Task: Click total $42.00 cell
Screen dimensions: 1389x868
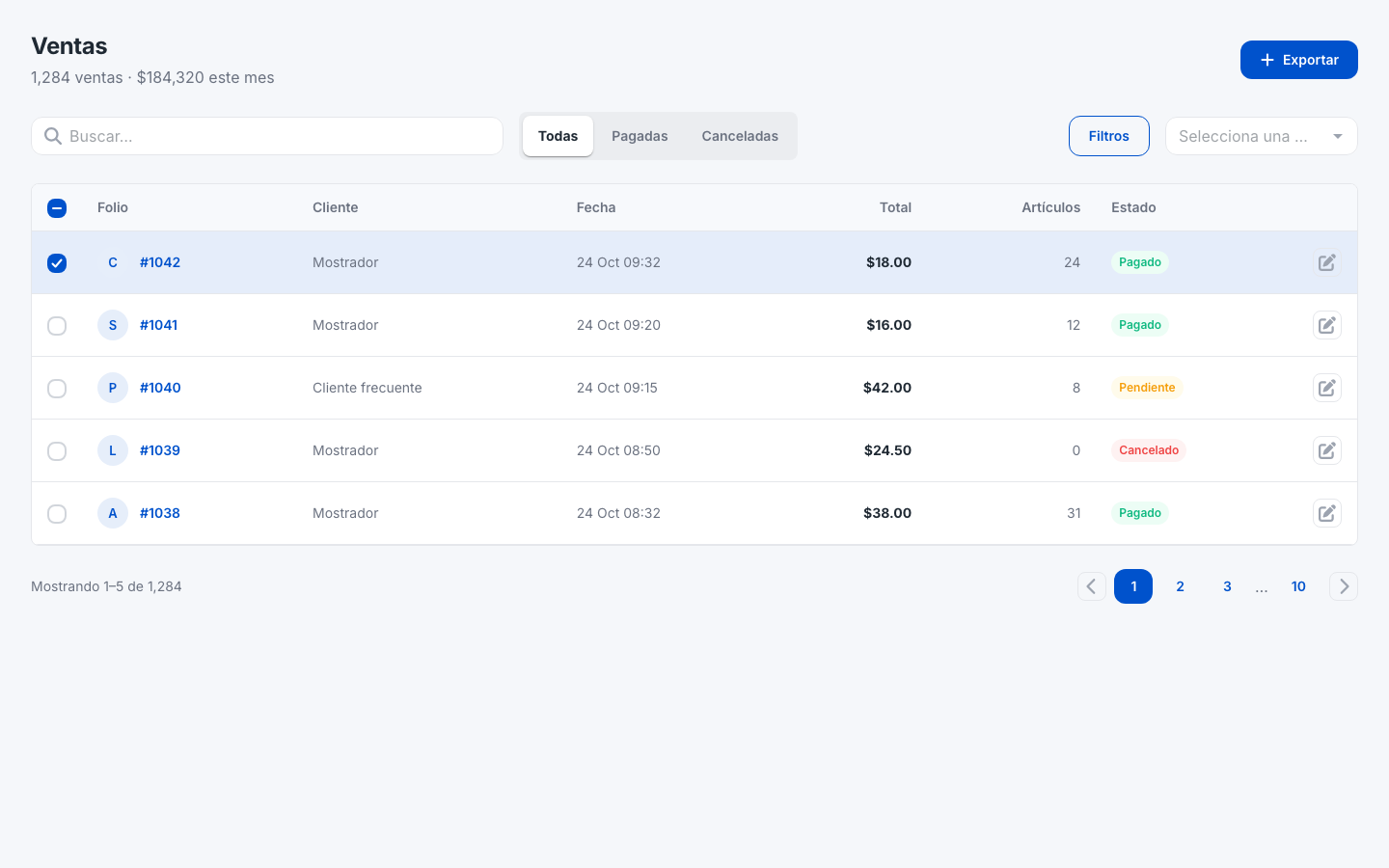Action: click(x=887, y=388)
